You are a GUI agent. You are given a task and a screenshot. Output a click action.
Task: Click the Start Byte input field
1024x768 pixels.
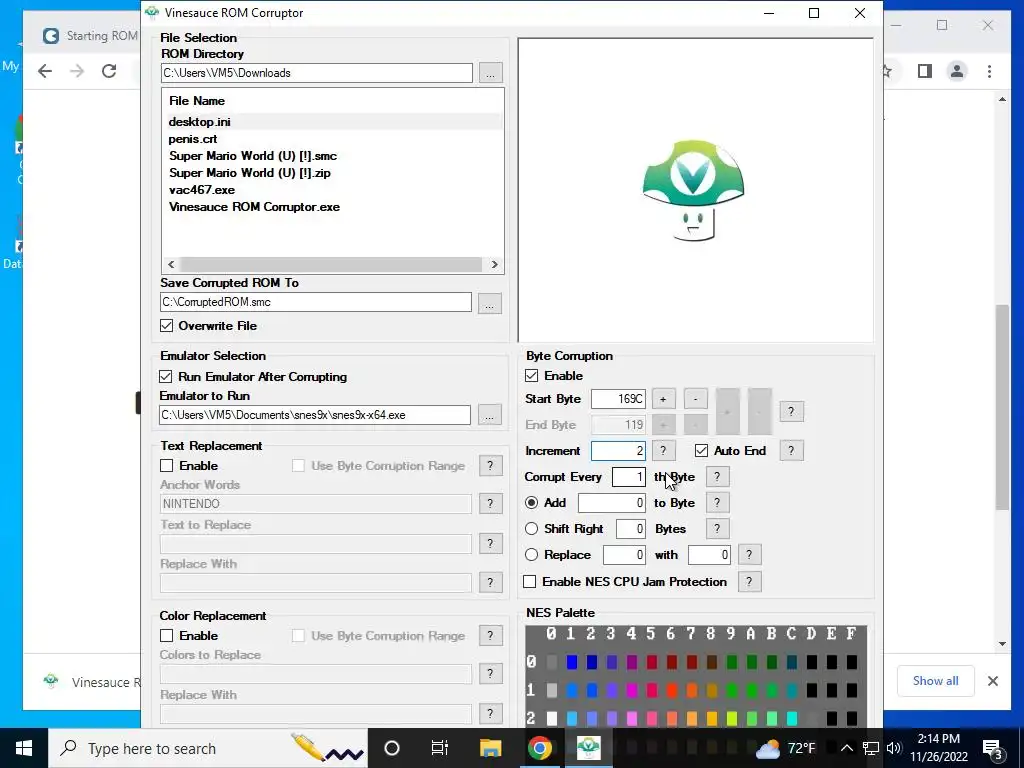tap(618, 399)
